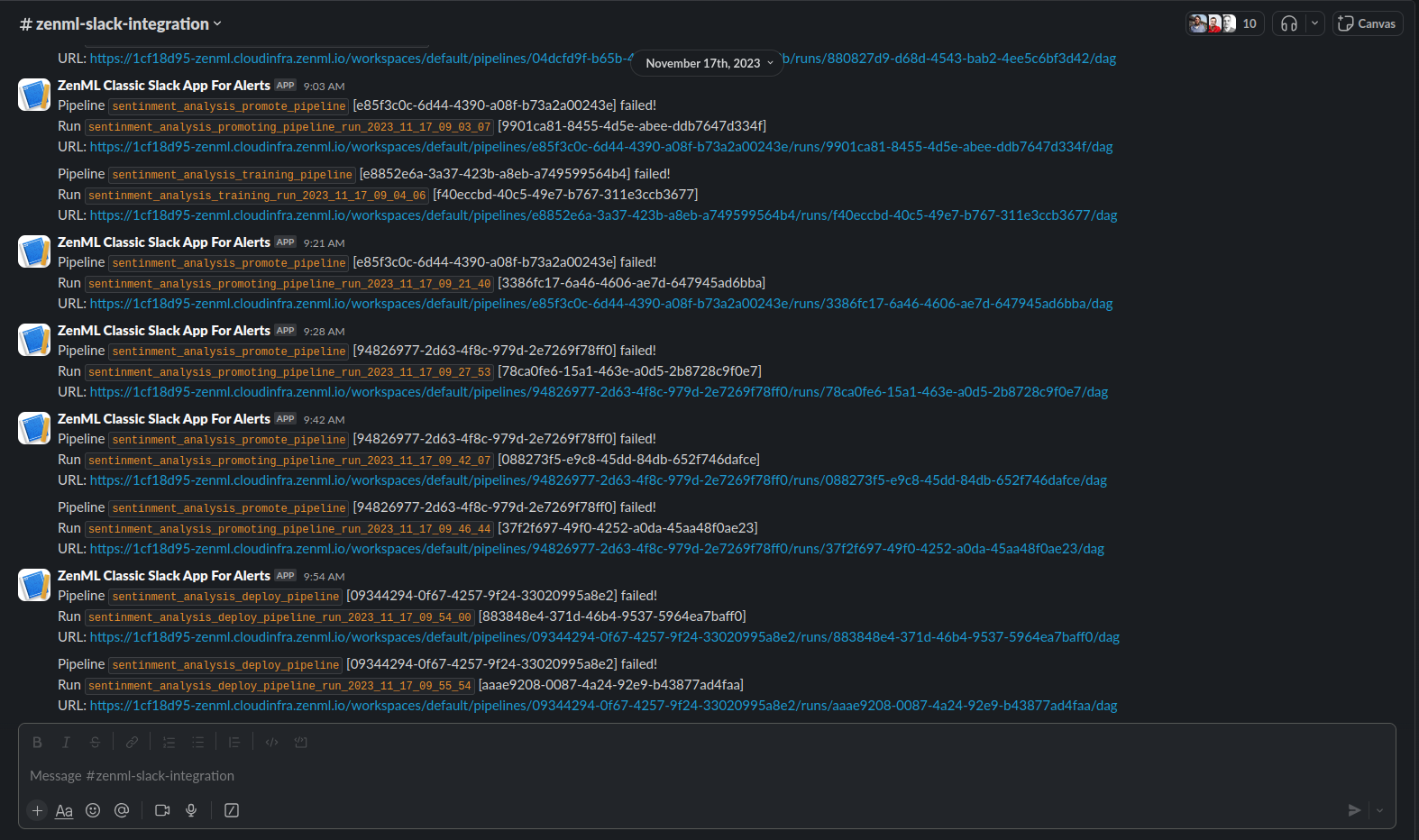Toggle italic formatting in message composer

coord(66,743)
